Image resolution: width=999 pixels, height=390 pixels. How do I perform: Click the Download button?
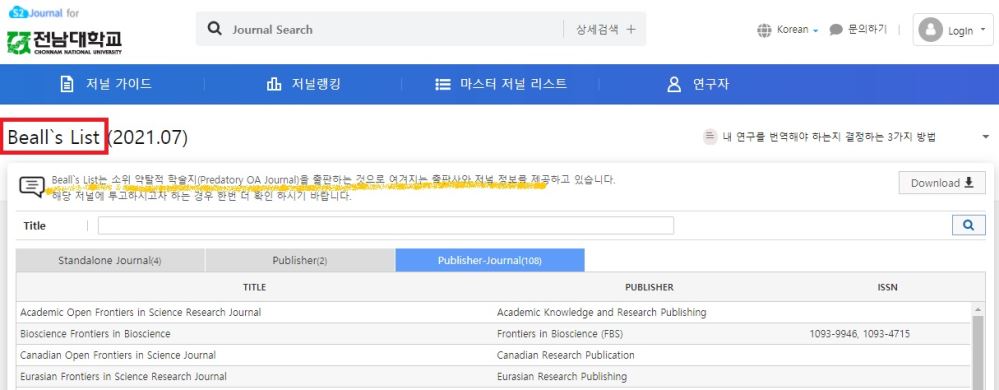point(942,183)
